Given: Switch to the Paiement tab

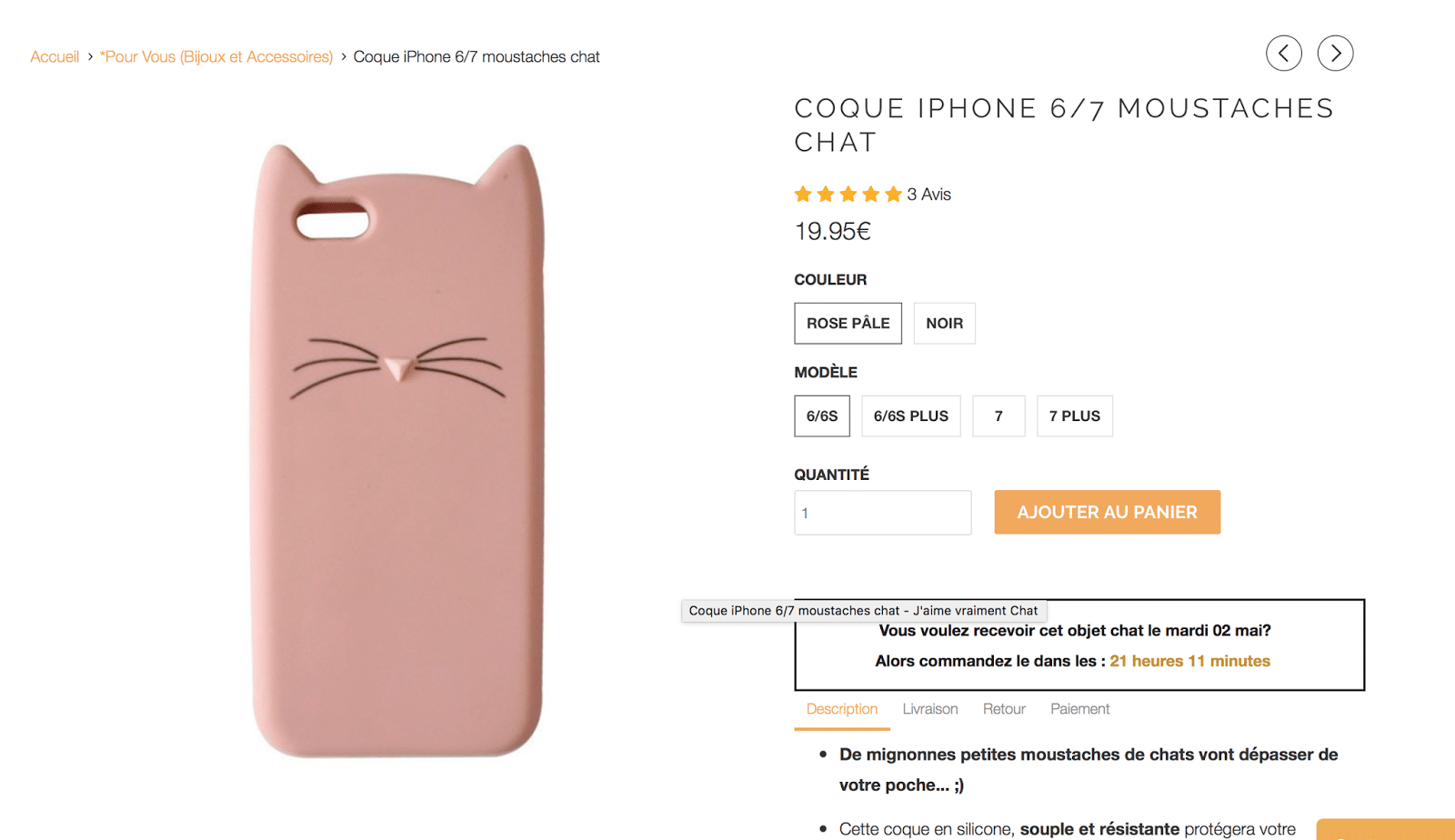Looking at the screenshot, I should click(x=1079, y=709).
